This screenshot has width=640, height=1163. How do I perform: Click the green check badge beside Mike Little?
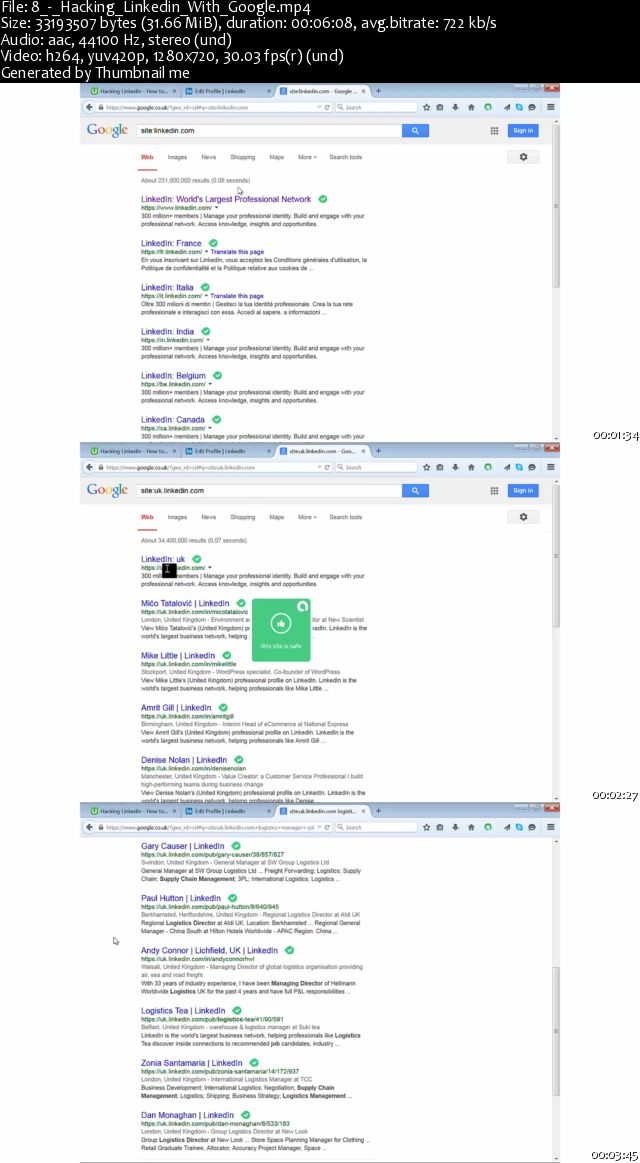tap(227, 656)
